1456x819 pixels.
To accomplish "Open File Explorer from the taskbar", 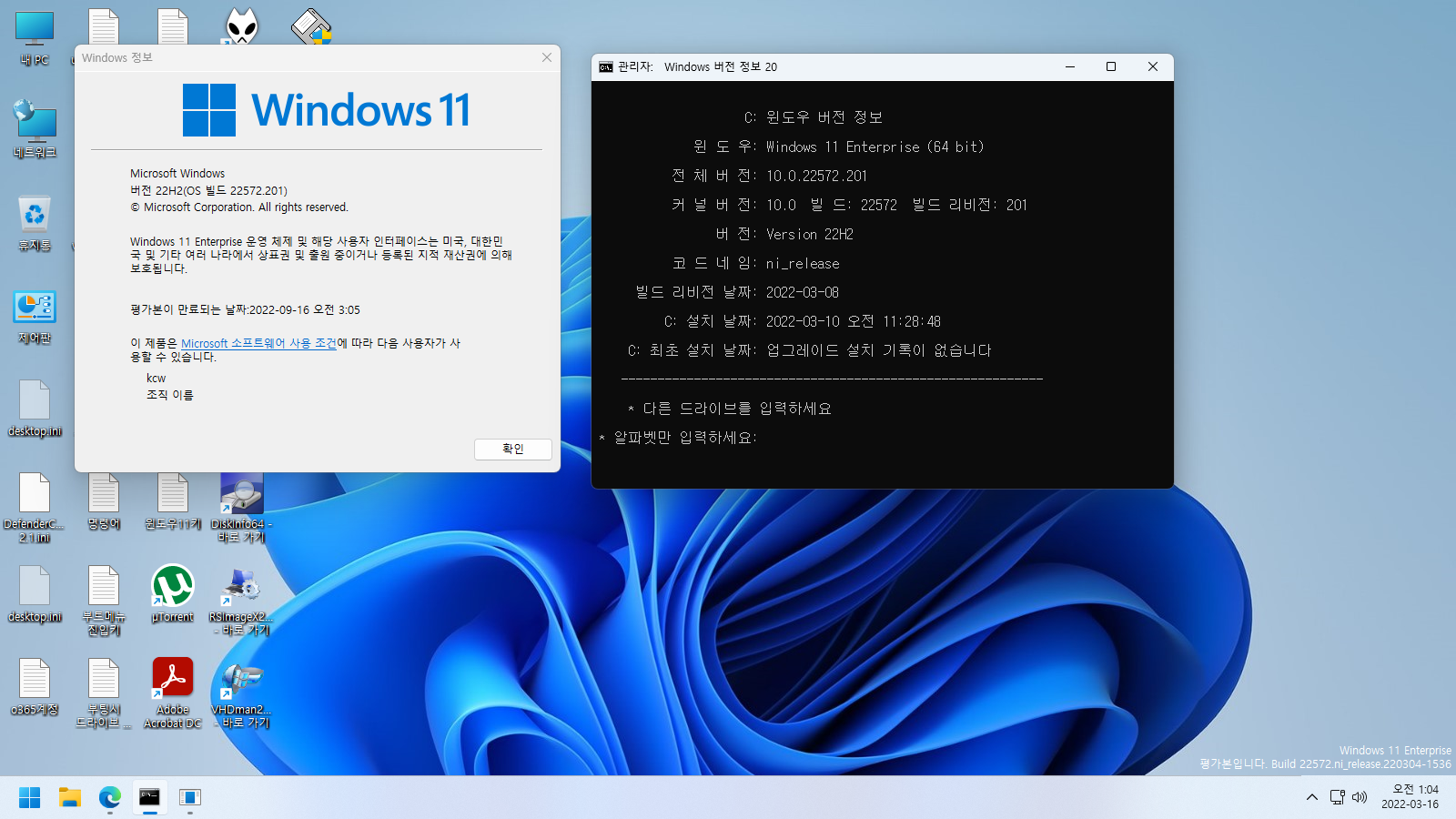I will click(70, 797).
